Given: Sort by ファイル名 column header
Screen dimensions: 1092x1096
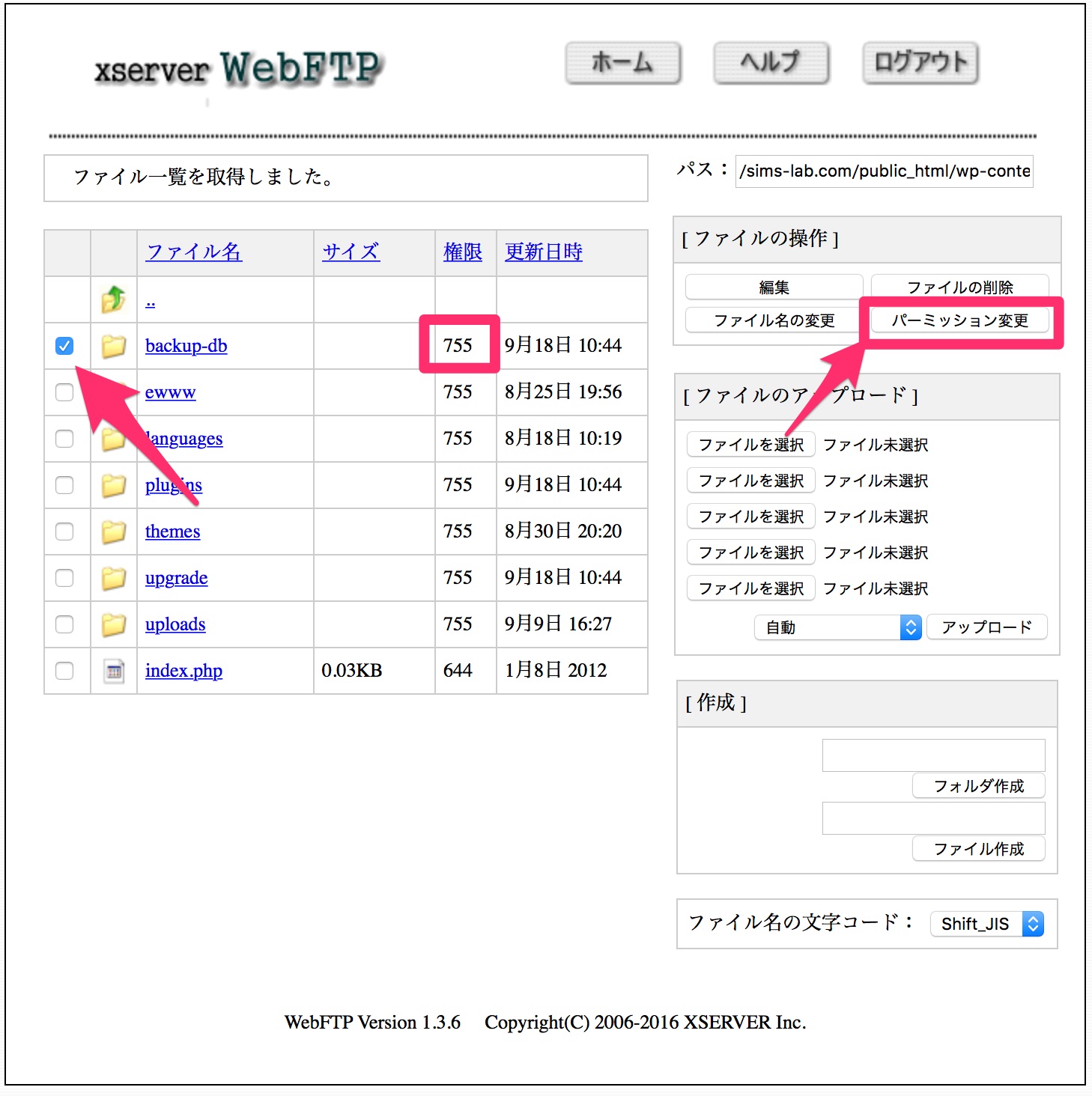Looking at the screenshot, I should click(194, 252).
